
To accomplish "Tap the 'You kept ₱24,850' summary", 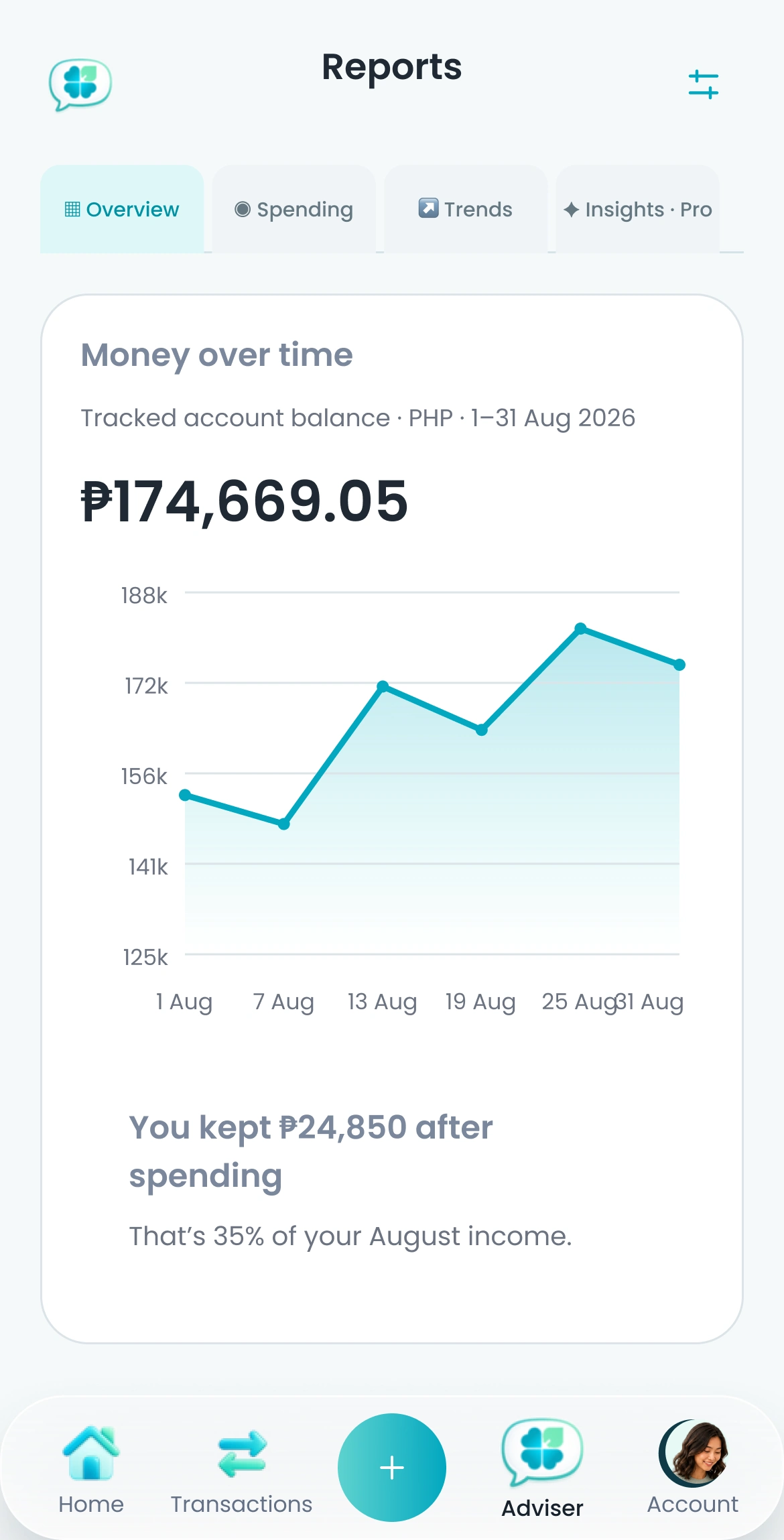I will (310, 1151).
